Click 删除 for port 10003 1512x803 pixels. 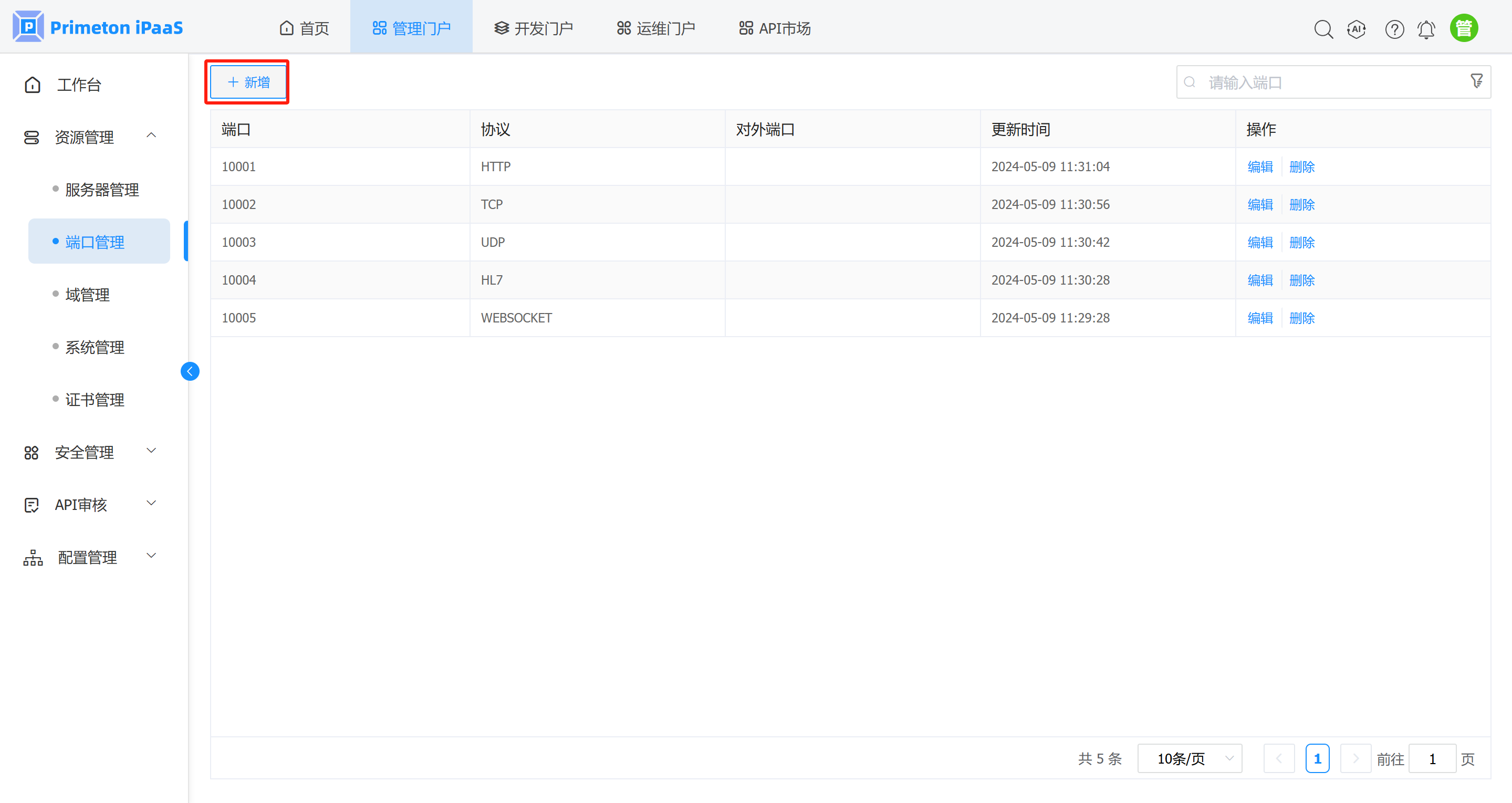pyautogui.click(x=1302, y=242)
